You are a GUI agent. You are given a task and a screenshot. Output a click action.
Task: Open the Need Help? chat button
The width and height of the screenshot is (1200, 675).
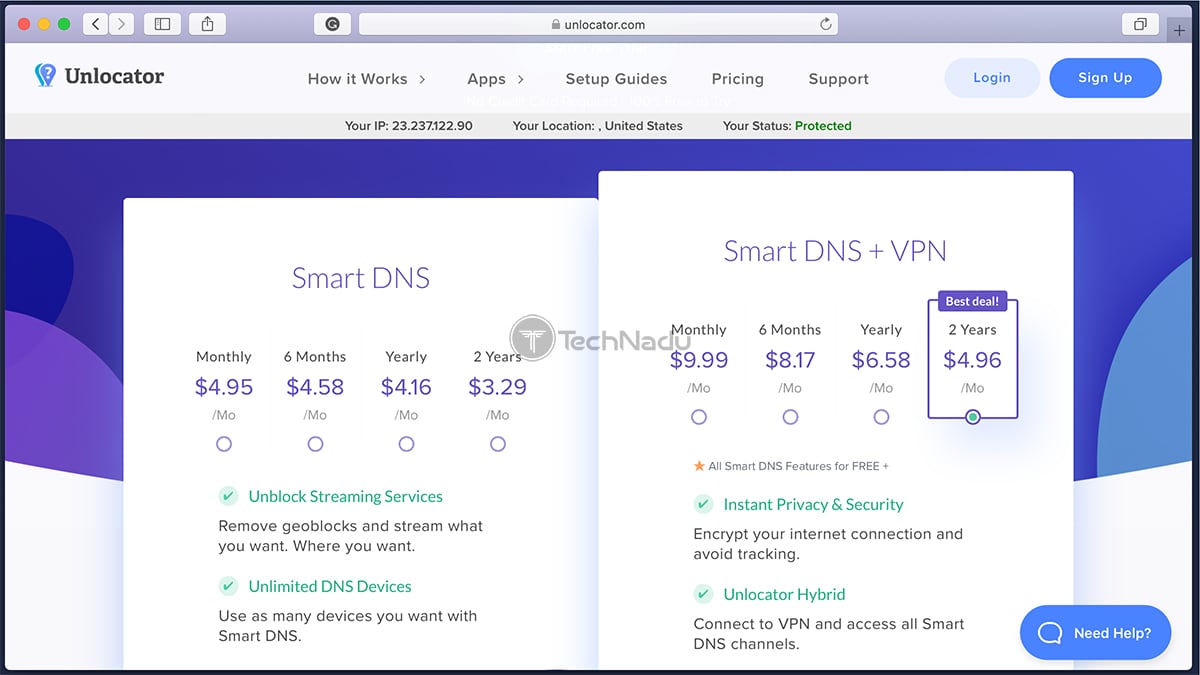point(1095,633)
